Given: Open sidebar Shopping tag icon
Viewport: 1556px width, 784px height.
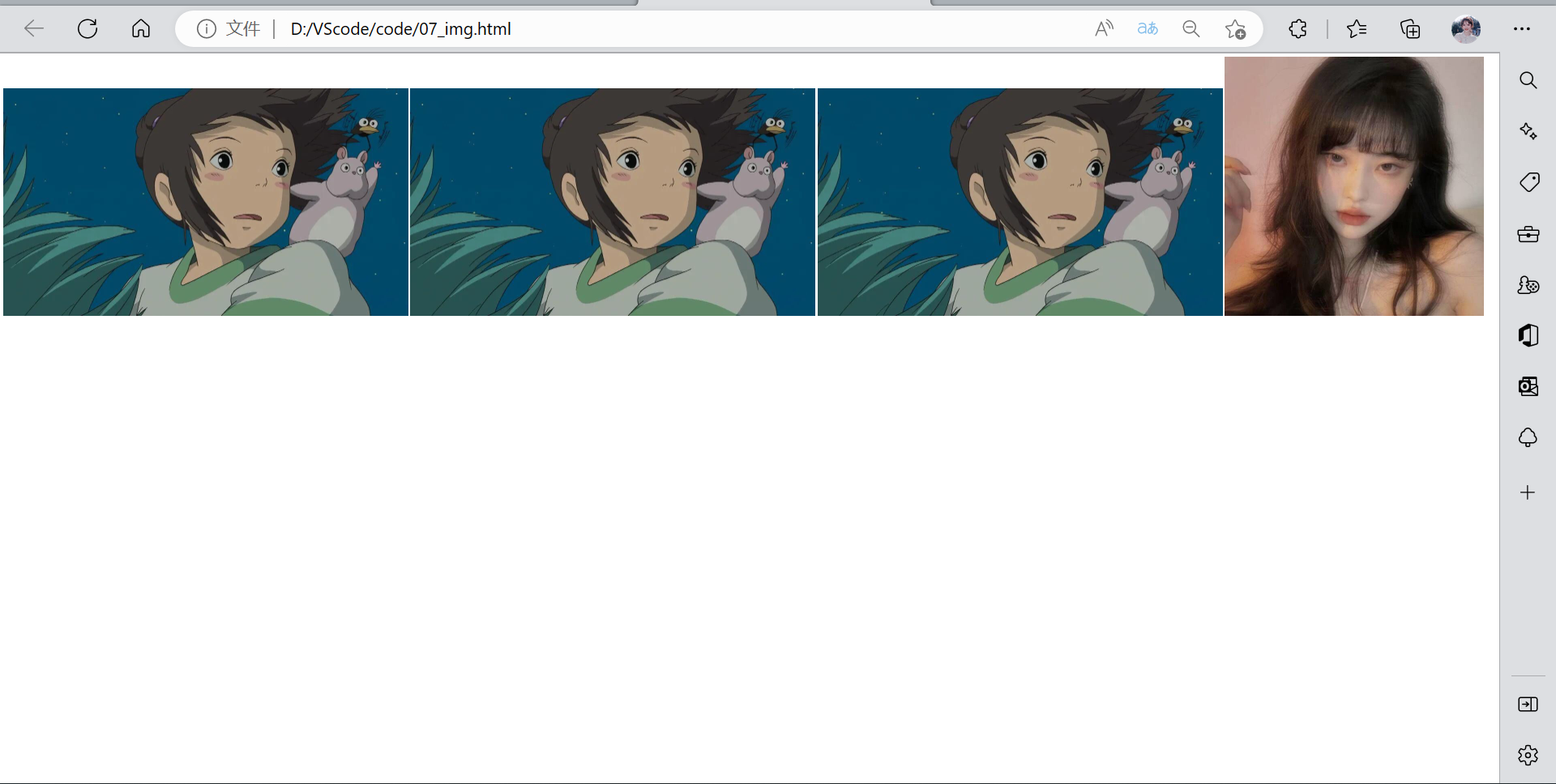Looking at the screenshot, I should pyautogui.click(x=1528, y=182).
